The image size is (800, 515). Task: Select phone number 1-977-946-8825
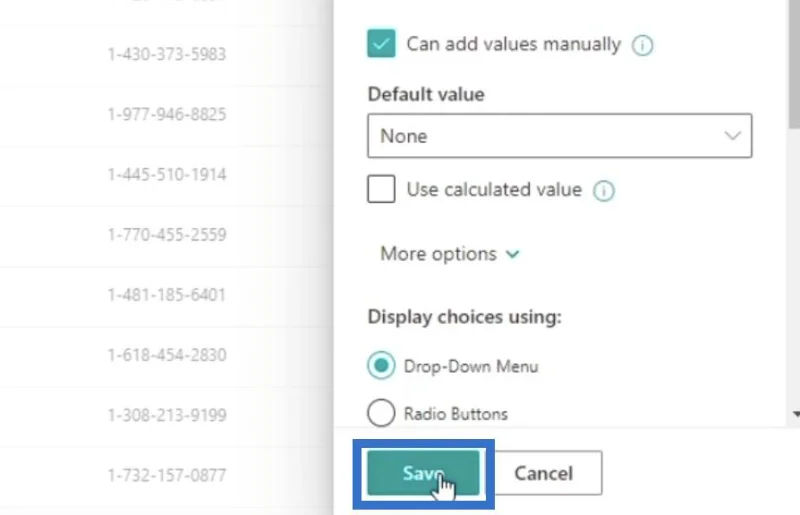tap(167, 114)
